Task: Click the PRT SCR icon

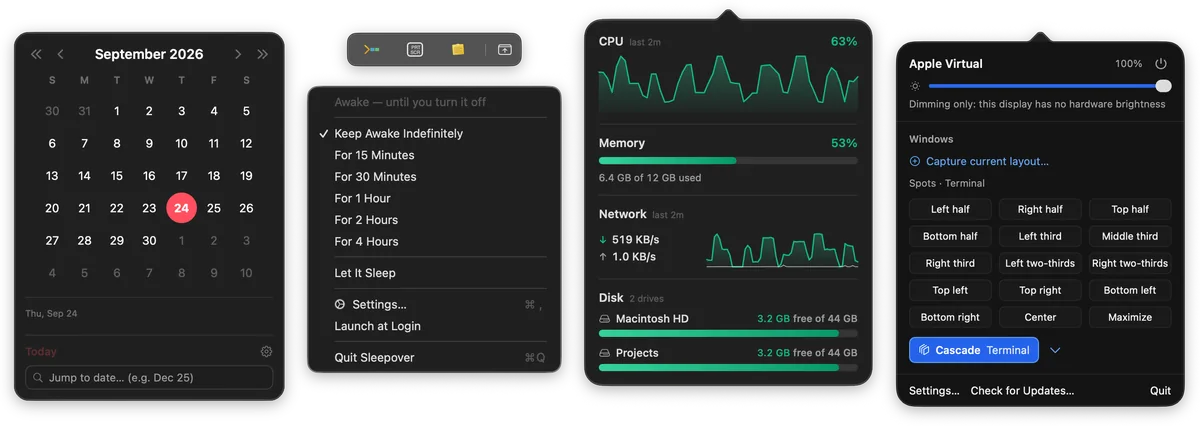Action: [415, 49]
